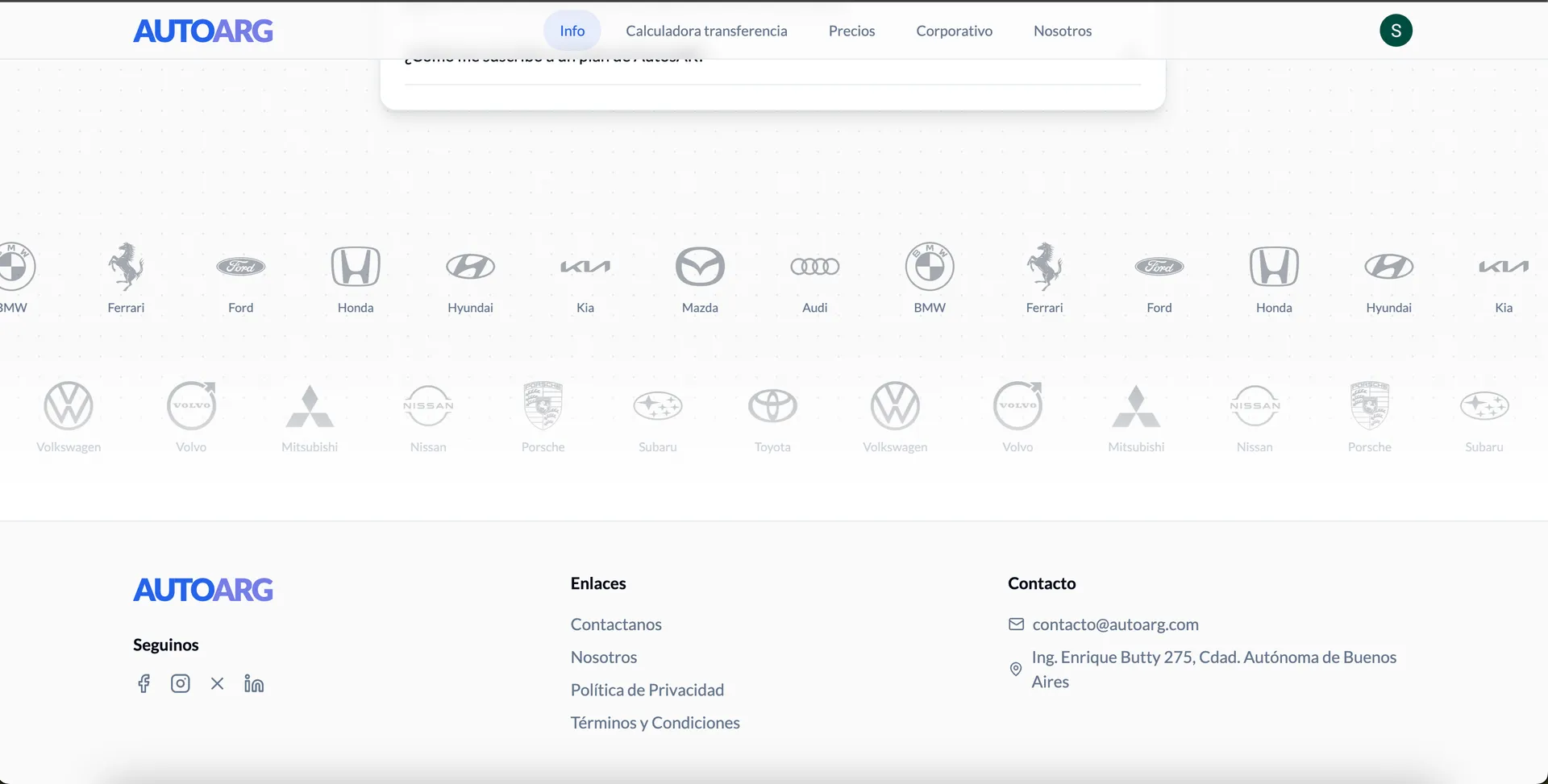Click the Audi four-rings logo
Viewport: 1548px width, 784px height.
[x=815, y=267]
